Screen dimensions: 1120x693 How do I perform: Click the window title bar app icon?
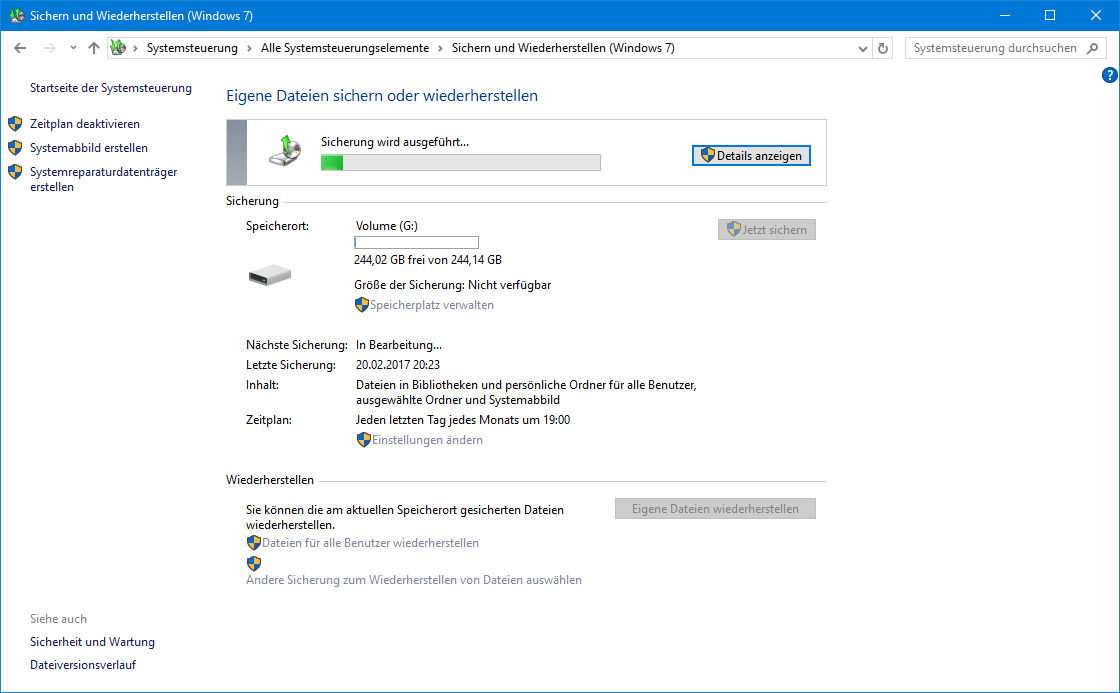pos(16,15)
